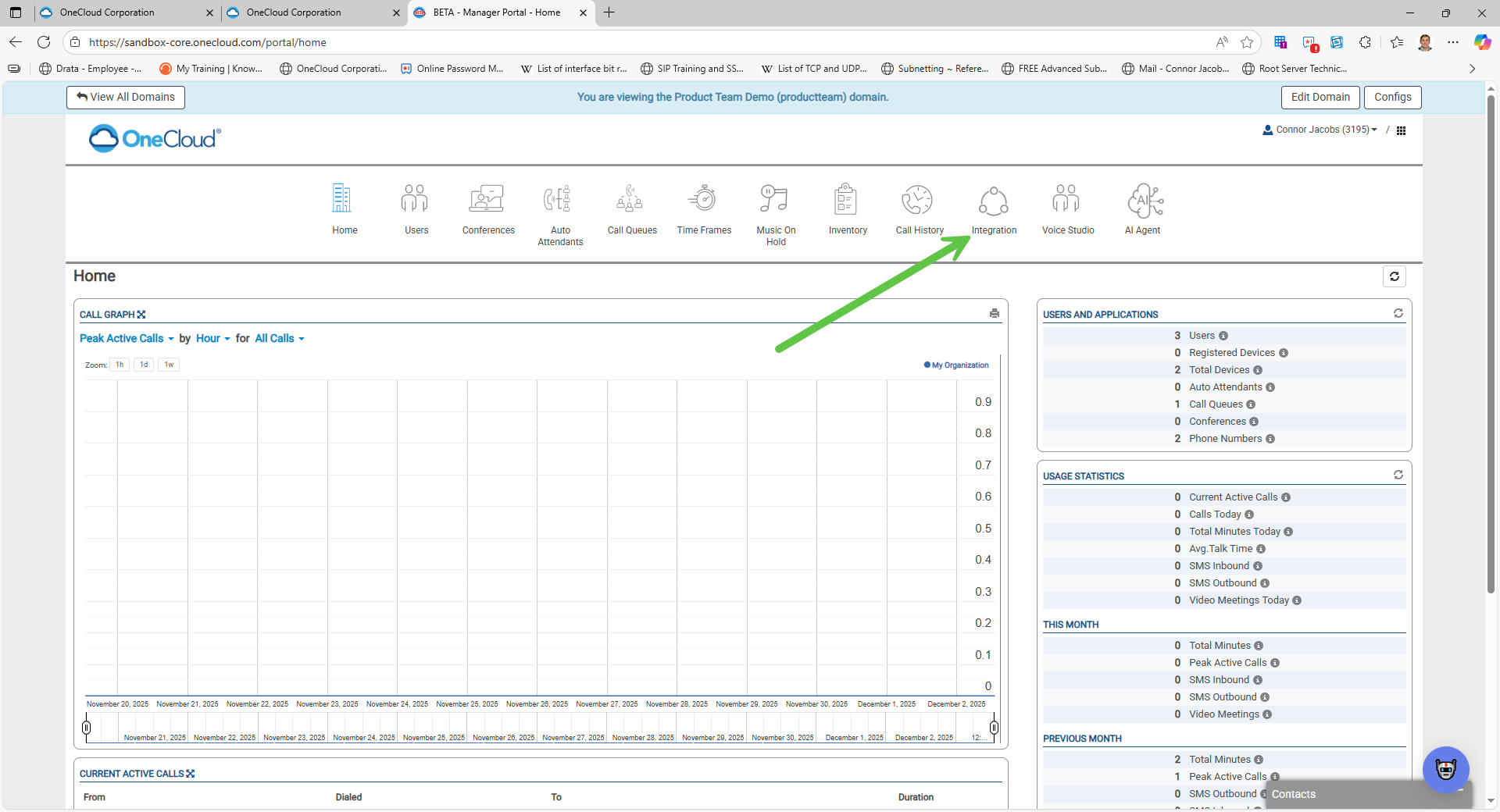Screen dimensions: 1500x812
Task: Expand the Peak Active Calls dropdown
Action: (127, 339)
